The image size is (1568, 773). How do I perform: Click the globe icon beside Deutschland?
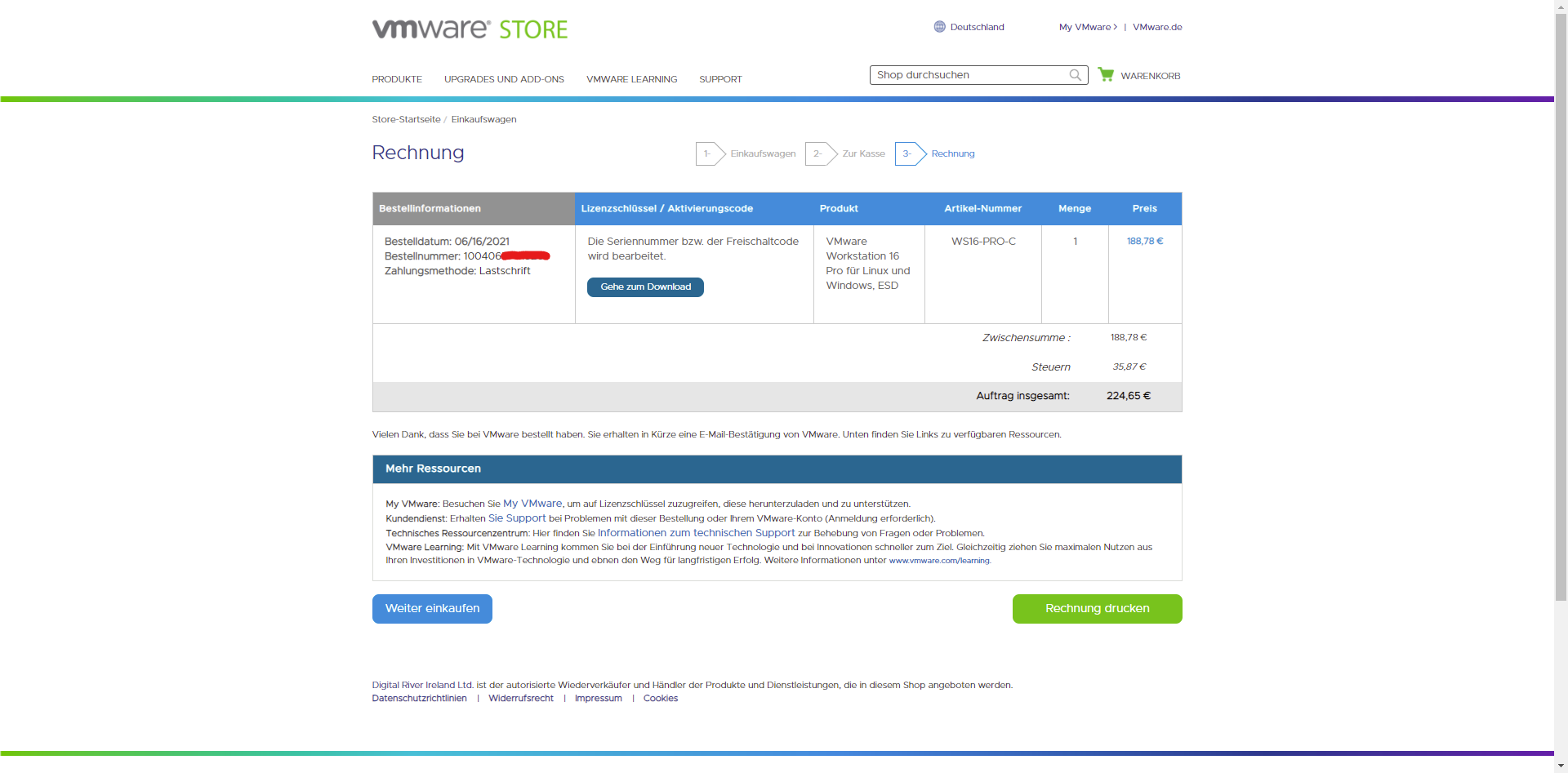click(939, 27)
